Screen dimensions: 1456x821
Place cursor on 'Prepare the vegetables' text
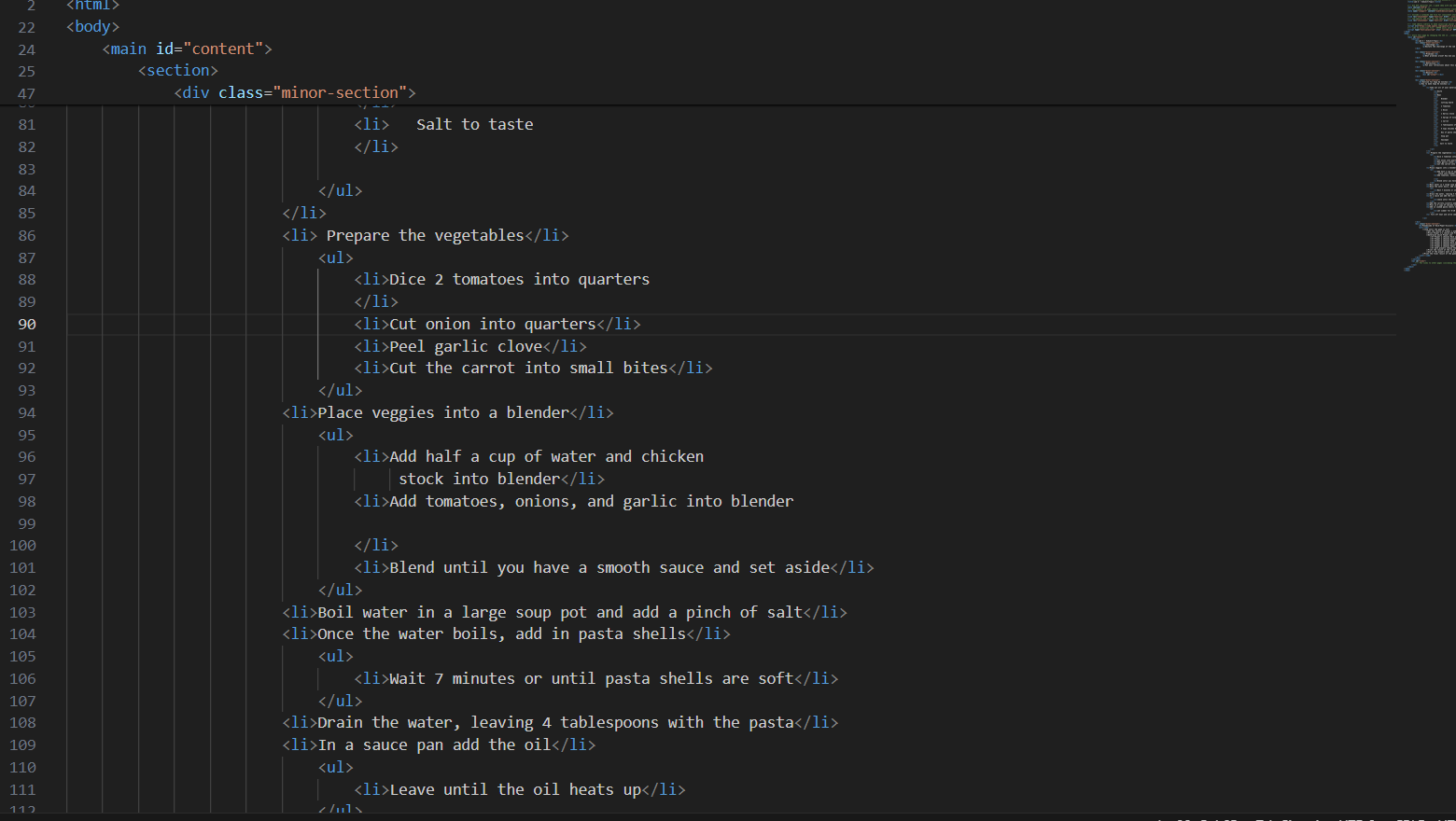pos(425,235)
